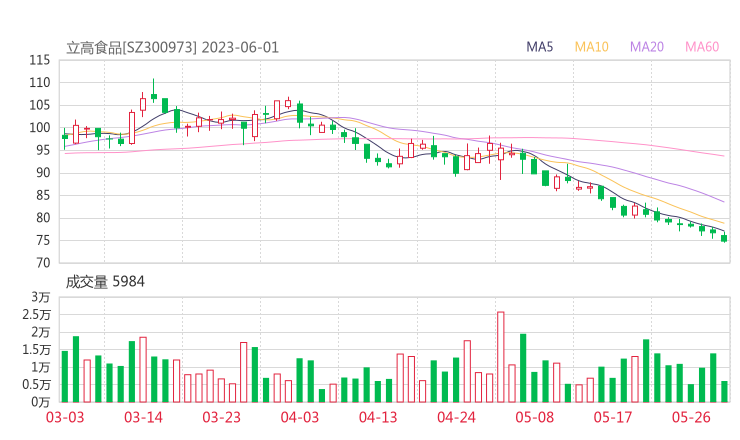Click the candlestick with highest wick near 110
Screen dimensions: 740x440
154,91
